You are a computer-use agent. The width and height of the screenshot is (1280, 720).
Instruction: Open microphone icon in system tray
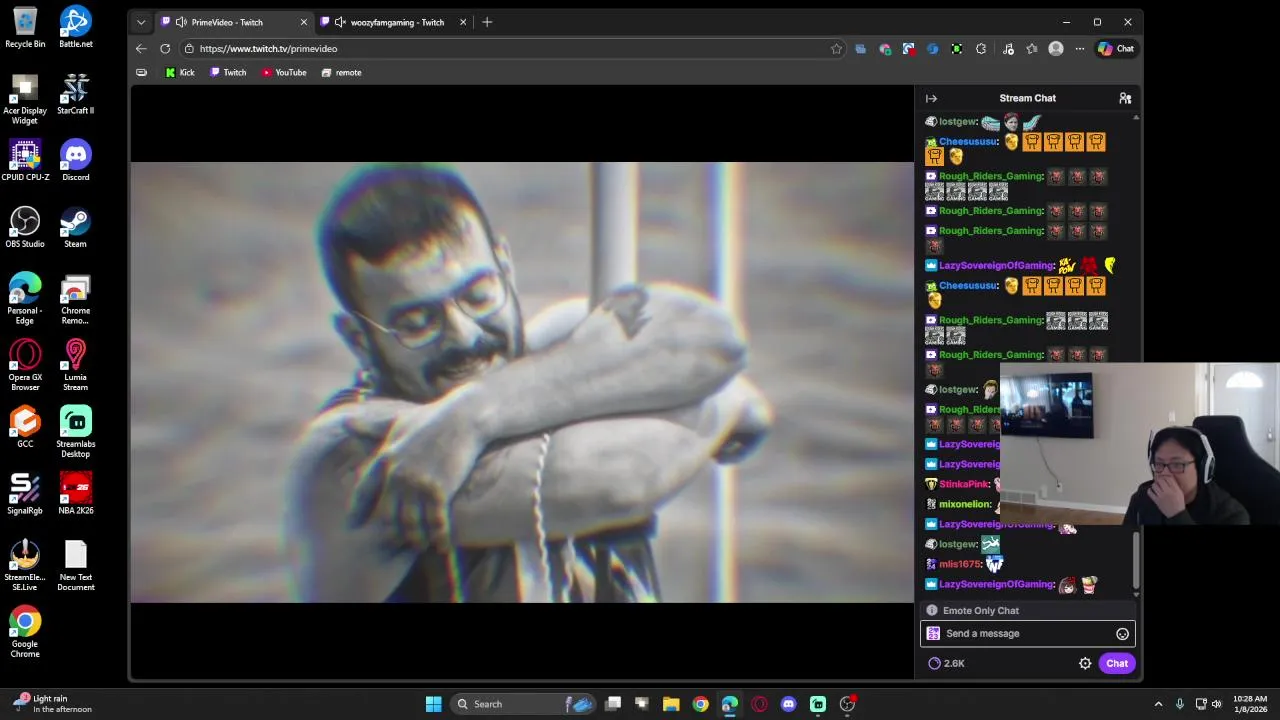coord(1180,704)
